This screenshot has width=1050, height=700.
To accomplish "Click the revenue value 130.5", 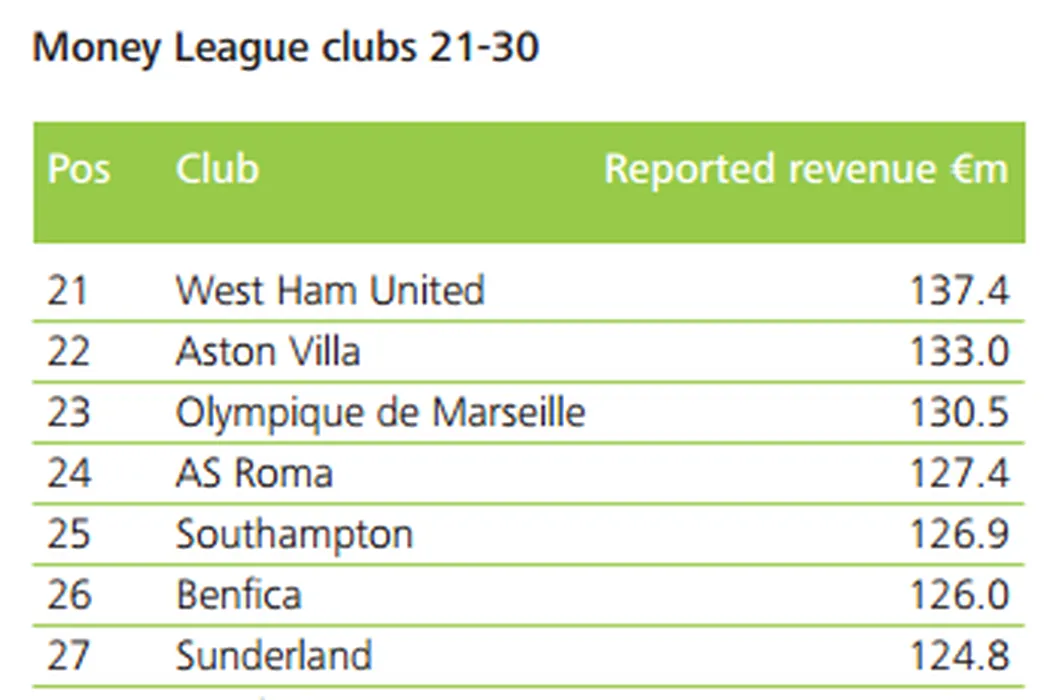I will pyautogui.click(x=959, y=413).
